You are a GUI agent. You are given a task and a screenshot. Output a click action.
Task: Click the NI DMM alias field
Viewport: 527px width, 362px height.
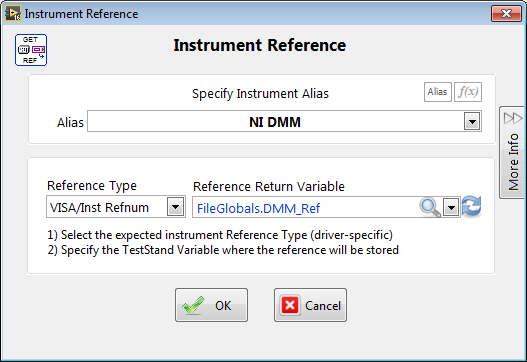click(284, 121)
